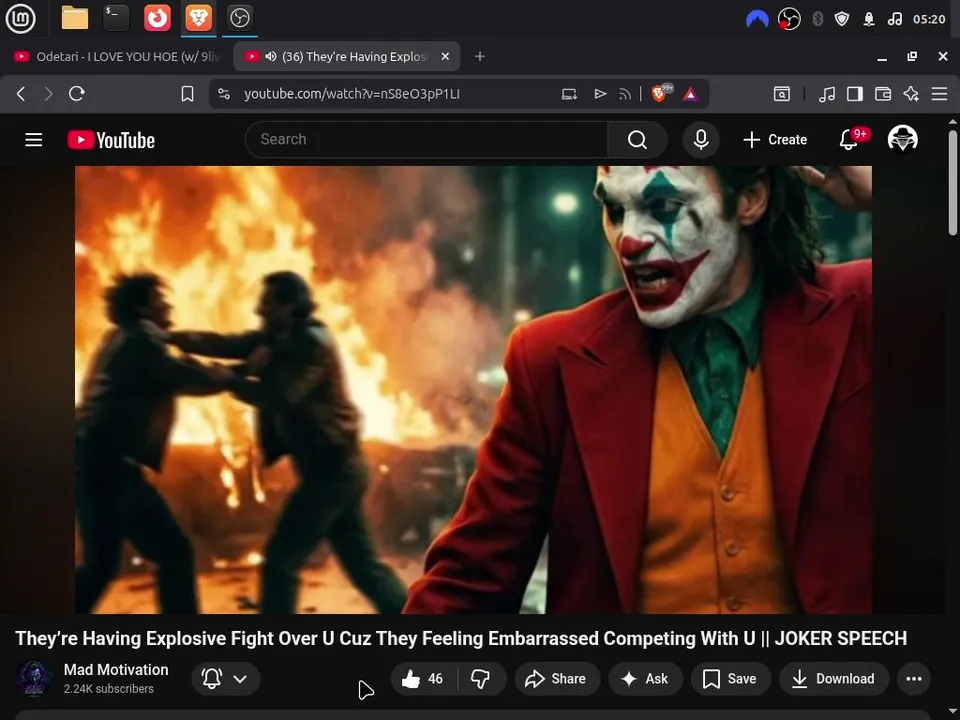Click the install app icon in address bar
Screen dimensions: 960x720
569,94
